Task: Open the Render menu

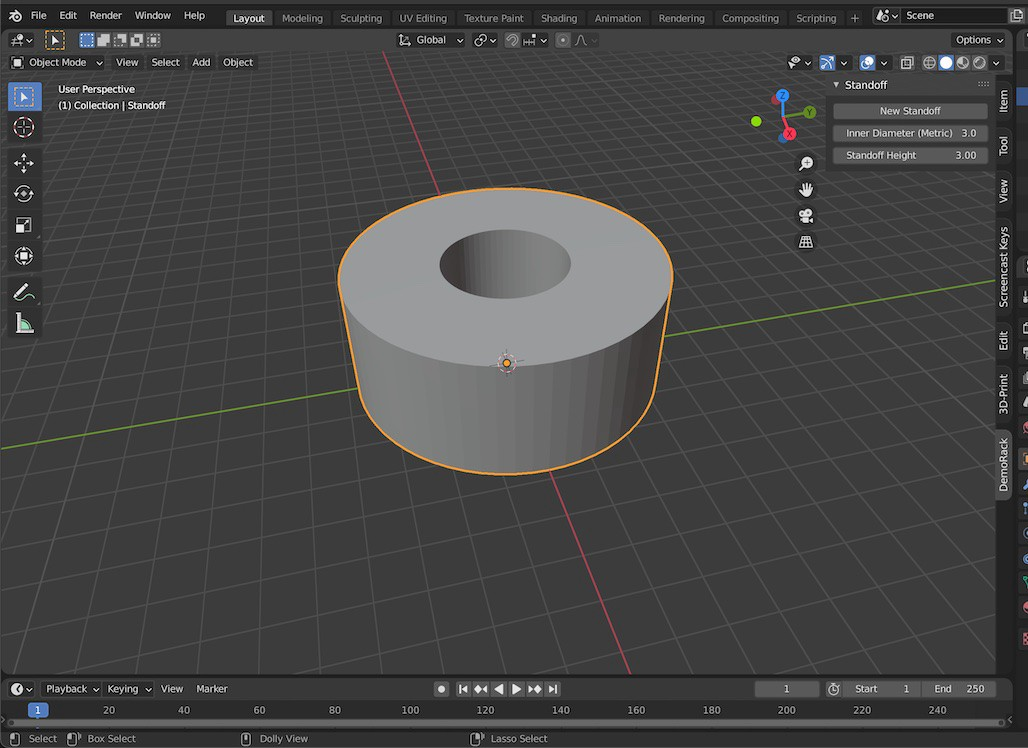Action: [x=106, y=15]
